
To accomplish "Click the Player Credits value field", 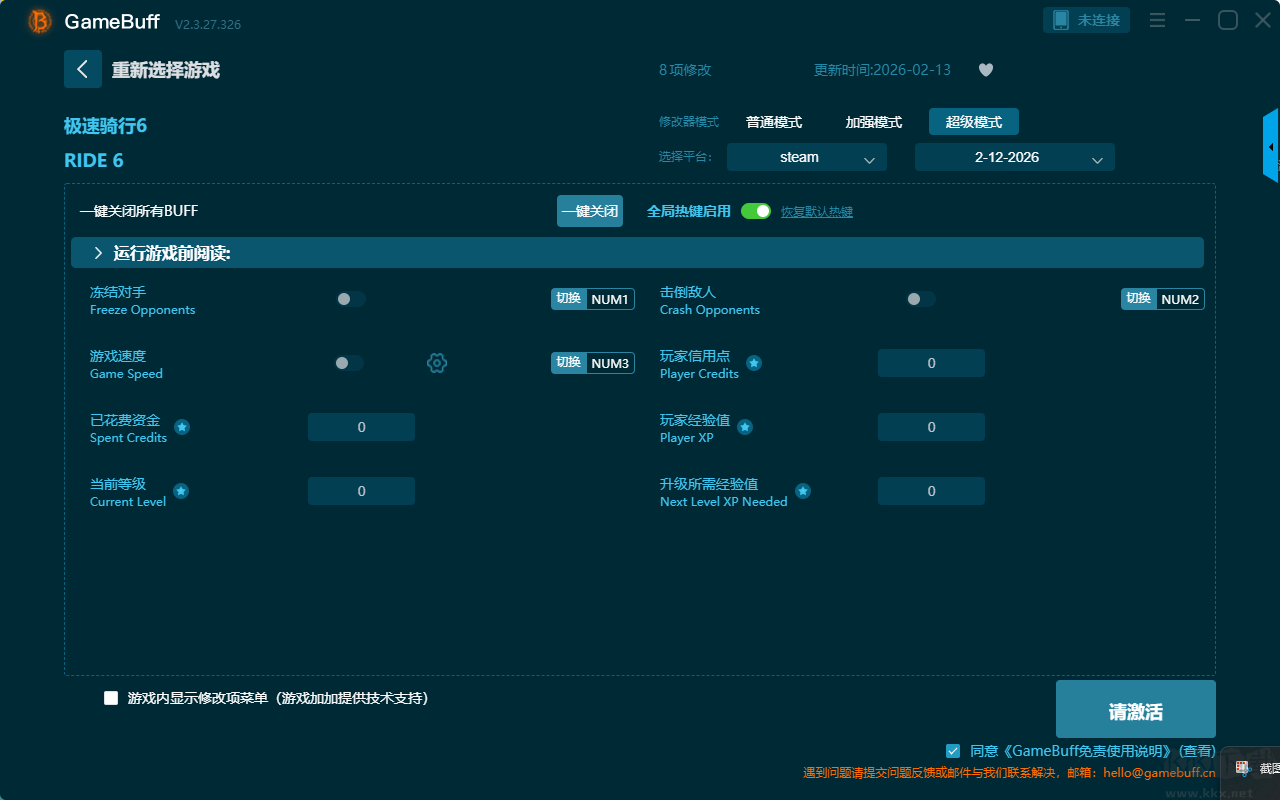I will click(931, 363).
